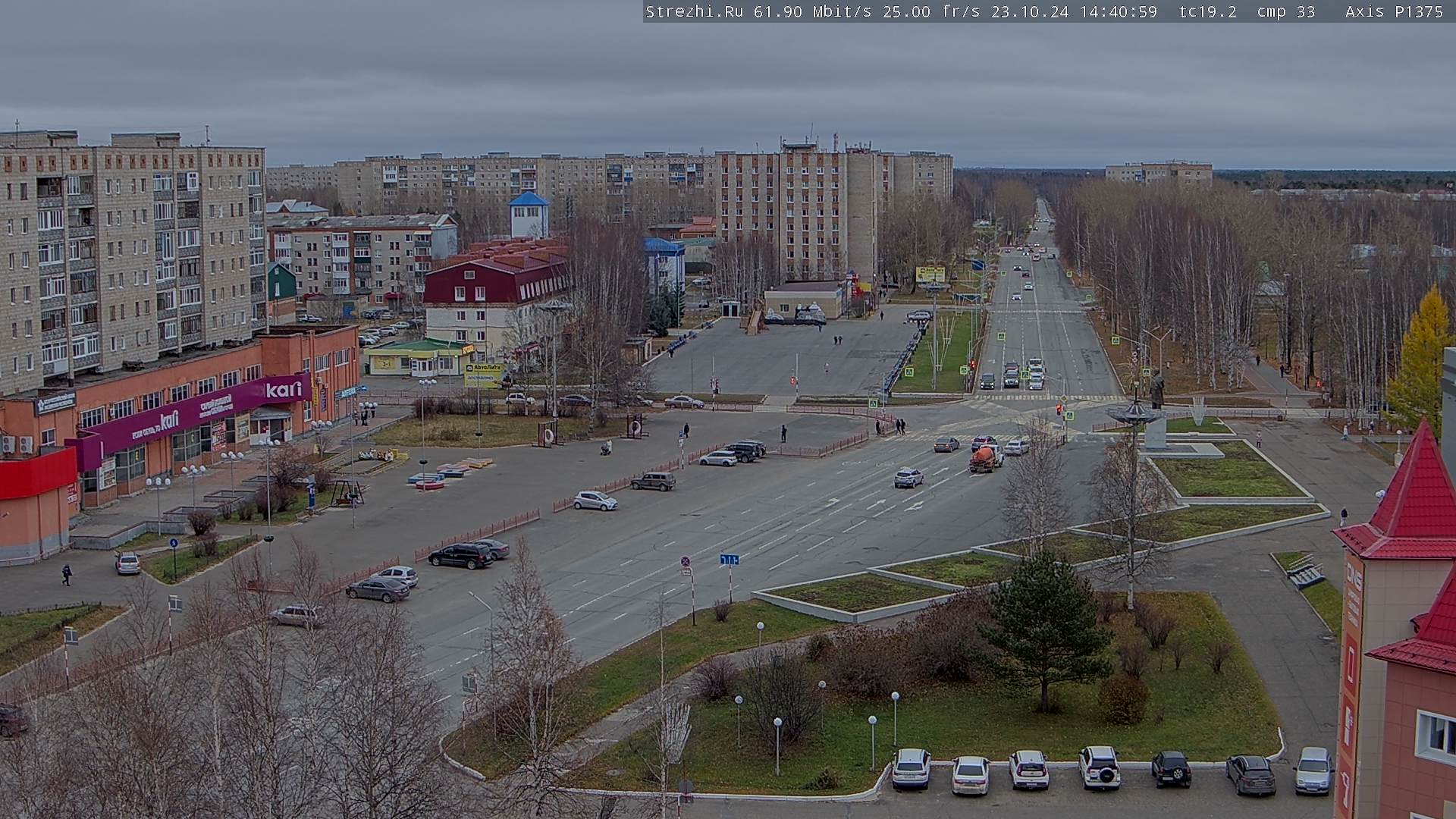Screen dimensions: 1456x819
Task: Click the Strezhi.Ru overlay text
Action: click(694, 11)
